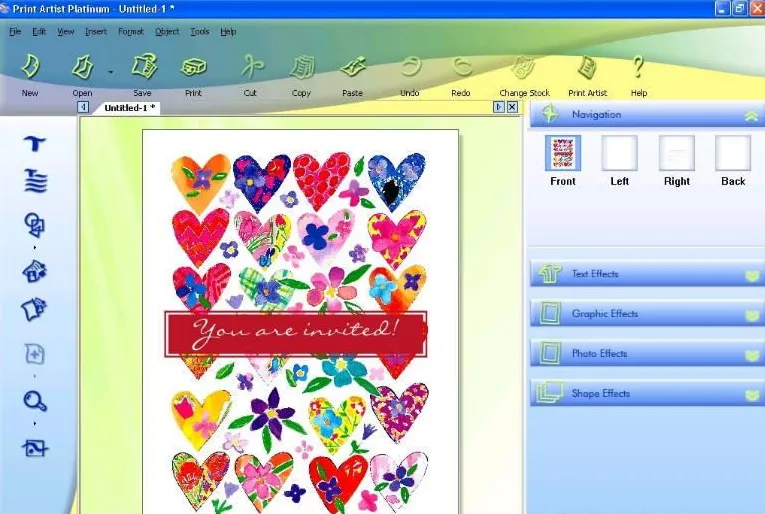This screenshot has height=514, width=765.
Task: Click the Cut scissors icon
Action: click(x=252, y=67)
